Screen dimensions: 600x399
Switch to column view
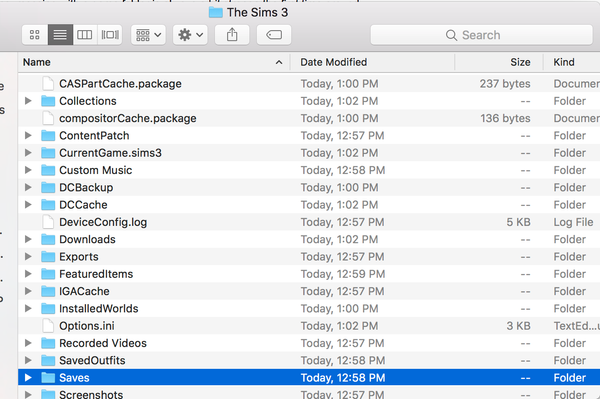coord(85,35)
